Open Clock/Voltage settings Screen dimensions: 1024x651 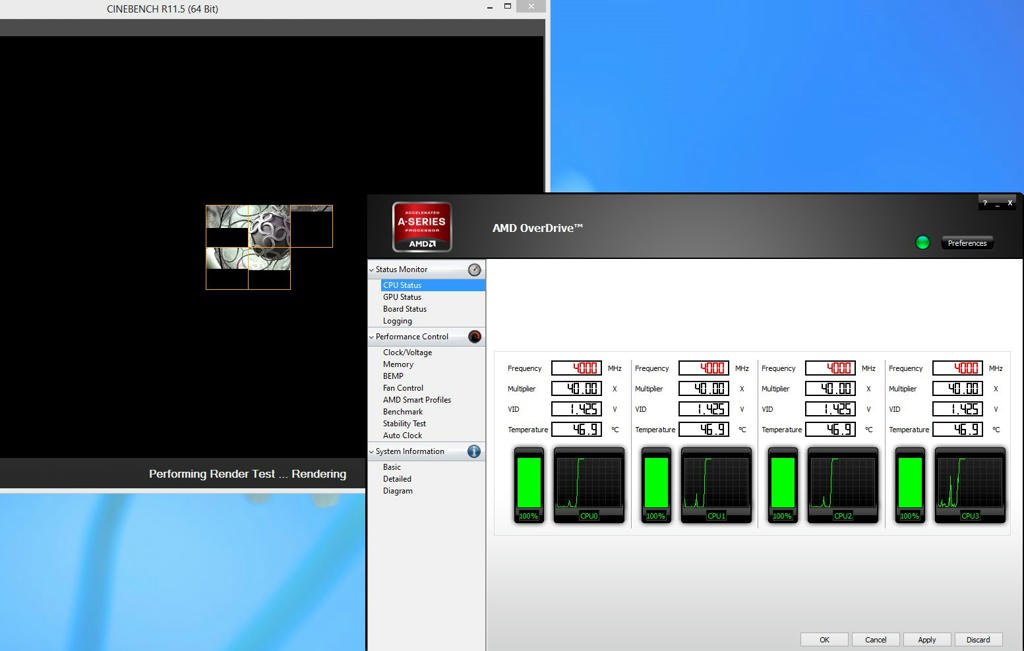[407, 353]
